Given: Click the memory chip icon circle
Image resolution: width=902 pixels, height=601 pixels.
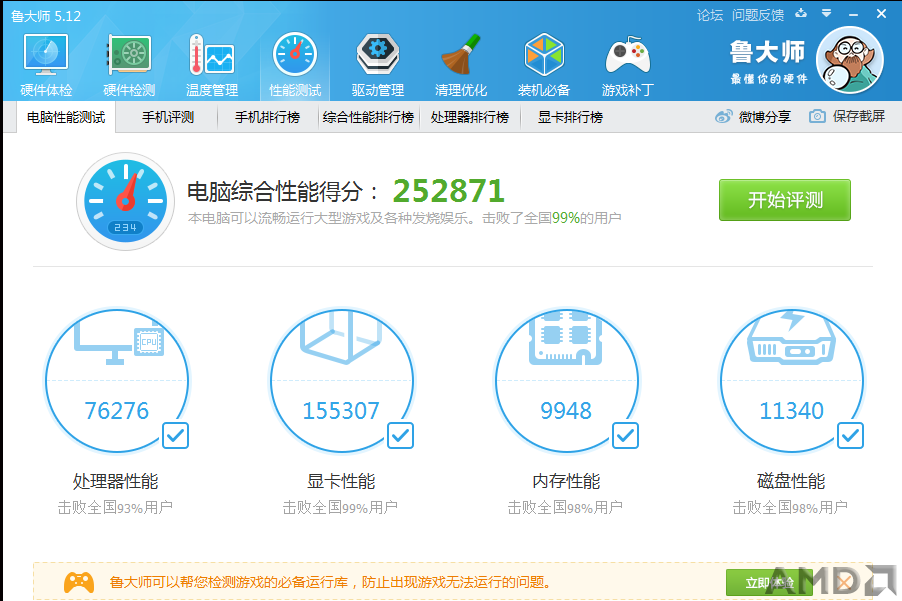Looking at the screenshot, I should [567, 381].
